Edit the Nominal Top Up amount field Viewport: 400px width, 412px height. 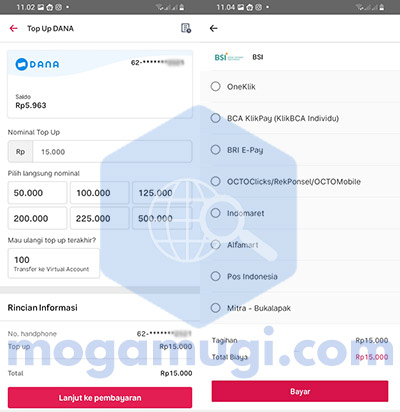point(112,152)
